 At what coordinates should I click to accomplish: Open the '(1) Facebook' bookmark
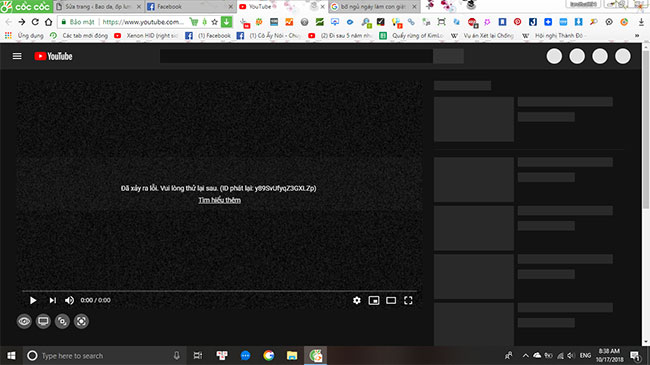click(208, 36)
